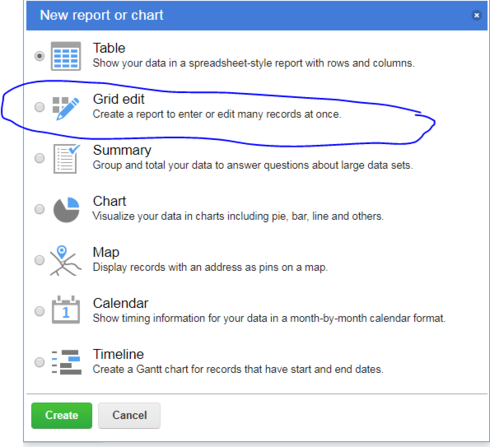Select the Table radio button

tap(39, 56)
